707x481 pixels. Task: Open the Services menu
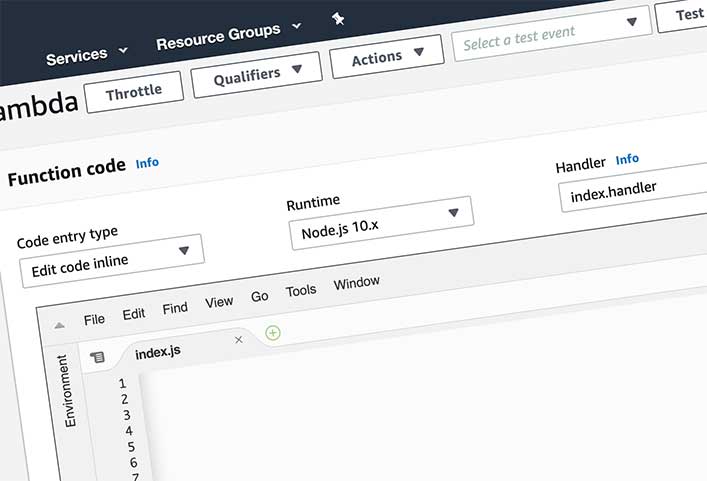(86, 56)
